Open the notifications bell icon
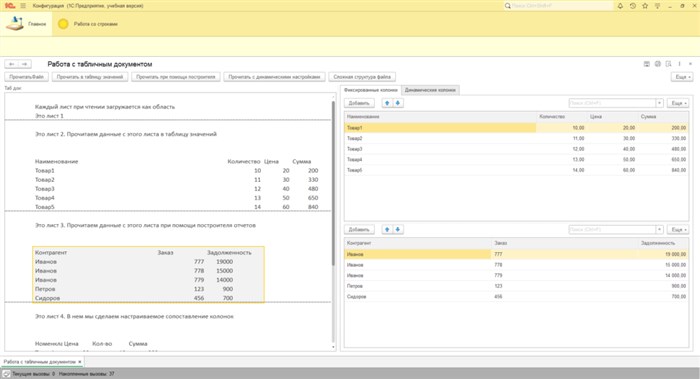This screenshot has height=379, width=700. (x=620, y=6)
